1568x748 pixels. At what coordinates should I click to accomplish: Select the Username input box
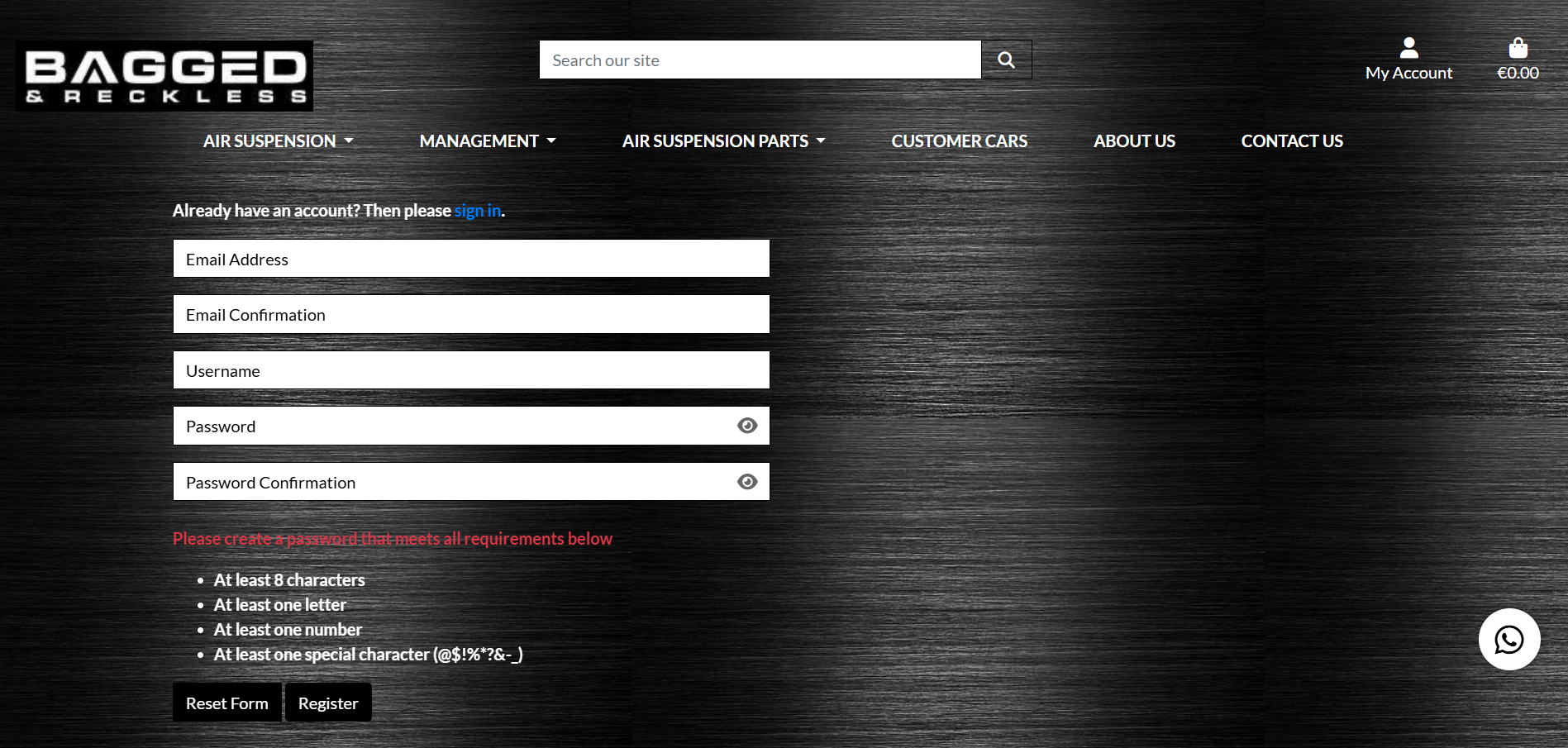[x=470, y=369]
